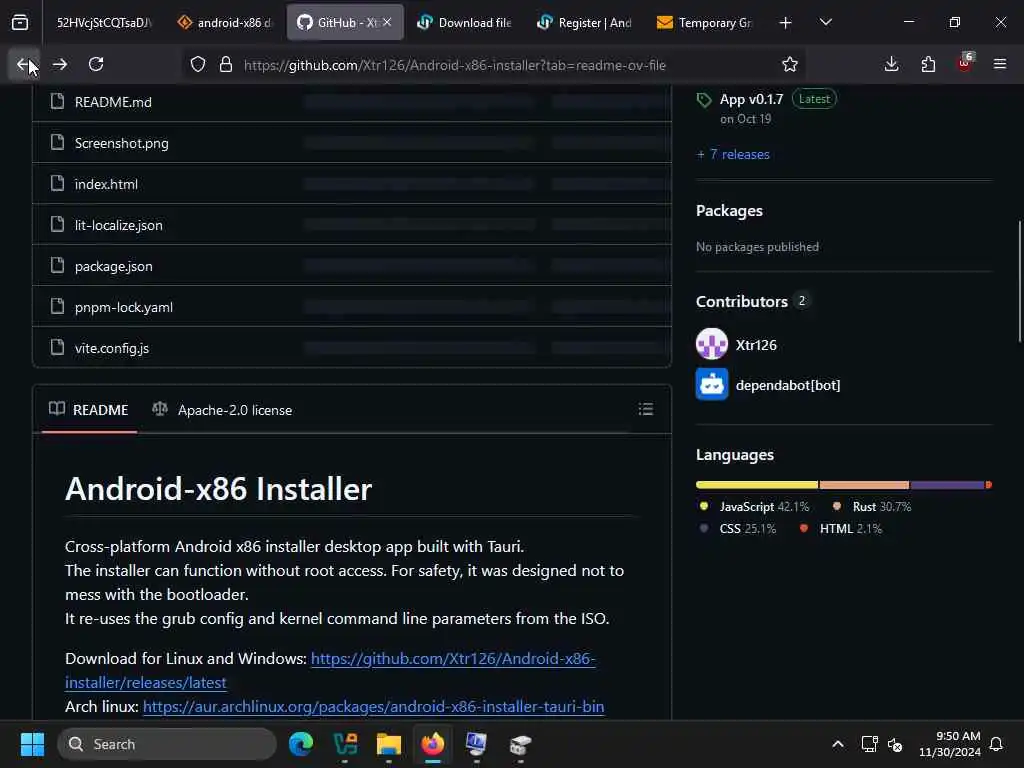
Task: List all tabs with the chevron
Action: point(825,23)
